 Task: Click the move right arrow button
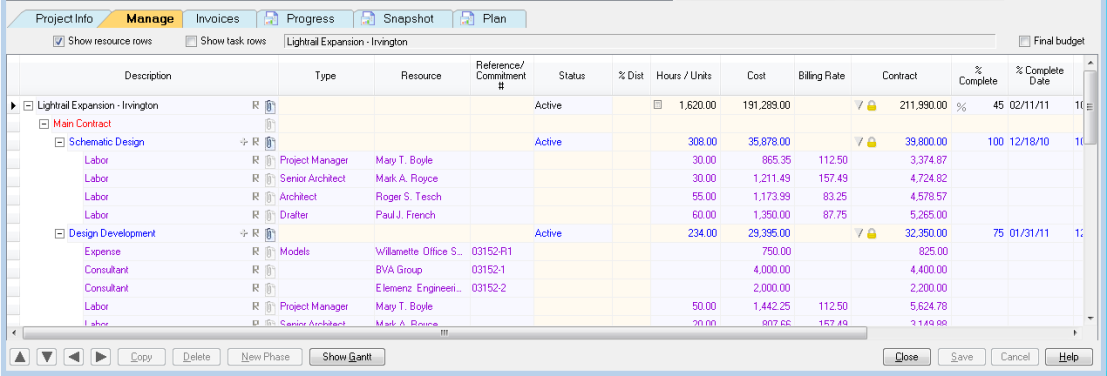point(101,357)
